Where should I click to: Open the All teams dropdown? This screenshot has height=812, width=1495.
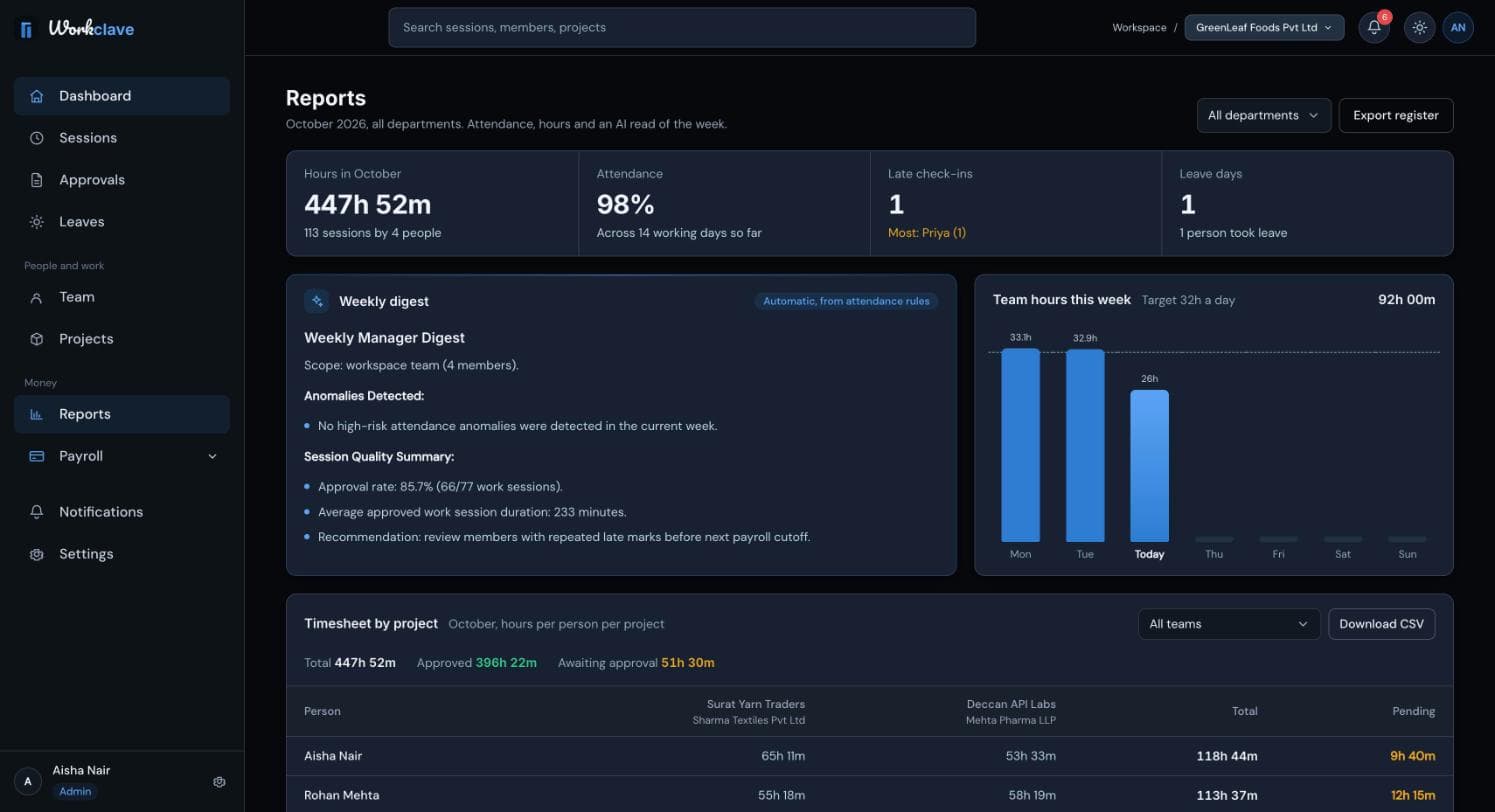coord(1229,624)
